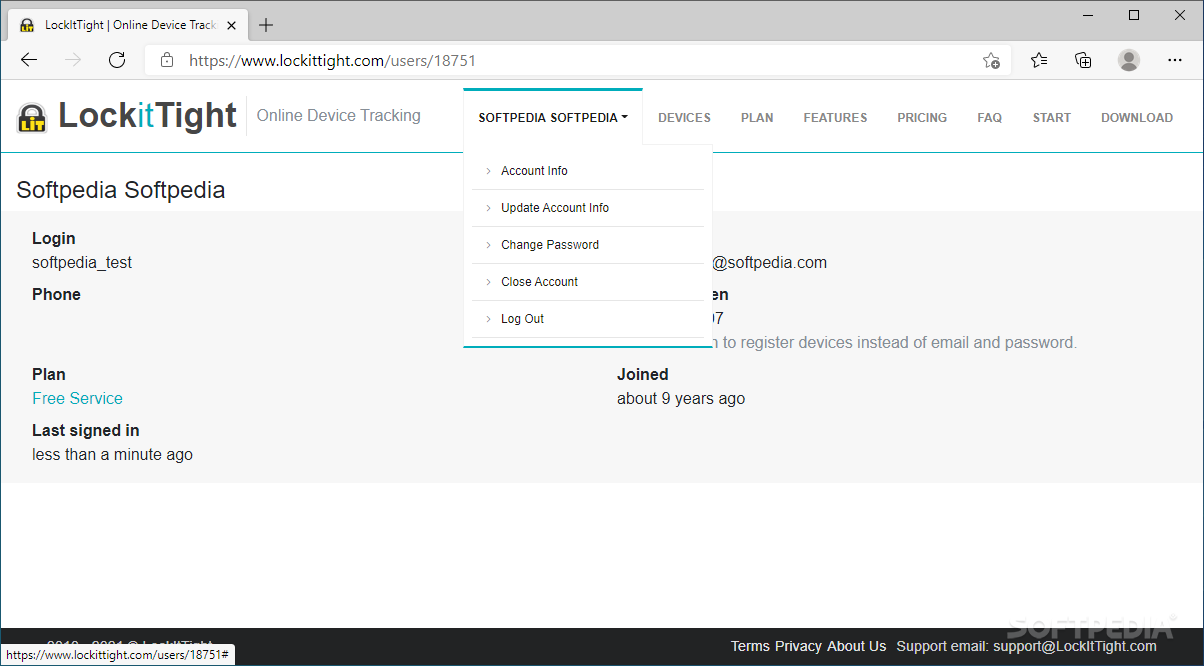Add page to favorites star icon
The width and height of the screenshot is (1204, 666).
tap(991, 60)
